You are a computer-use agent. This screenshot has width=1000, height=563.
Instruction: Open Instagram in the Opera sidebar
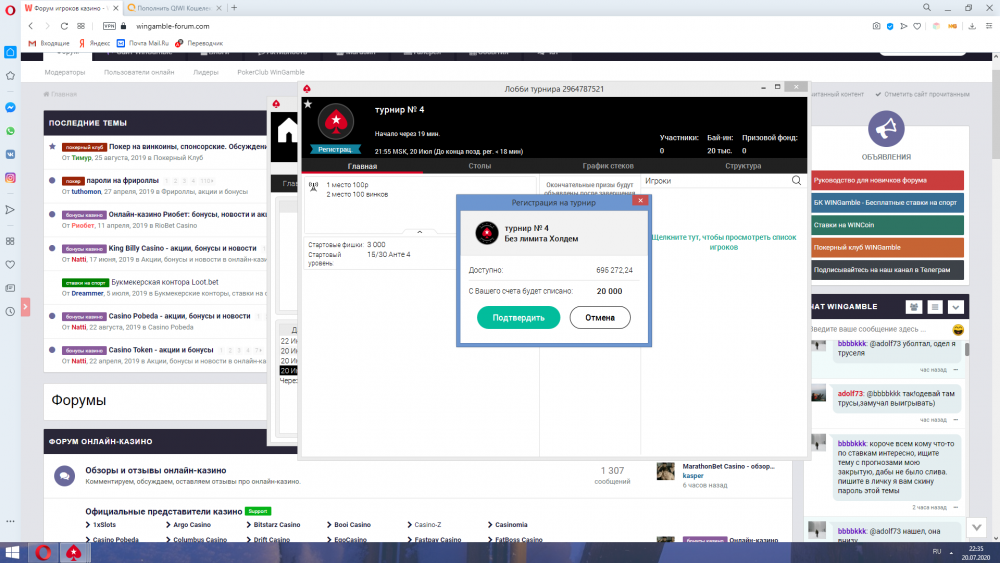10,178
